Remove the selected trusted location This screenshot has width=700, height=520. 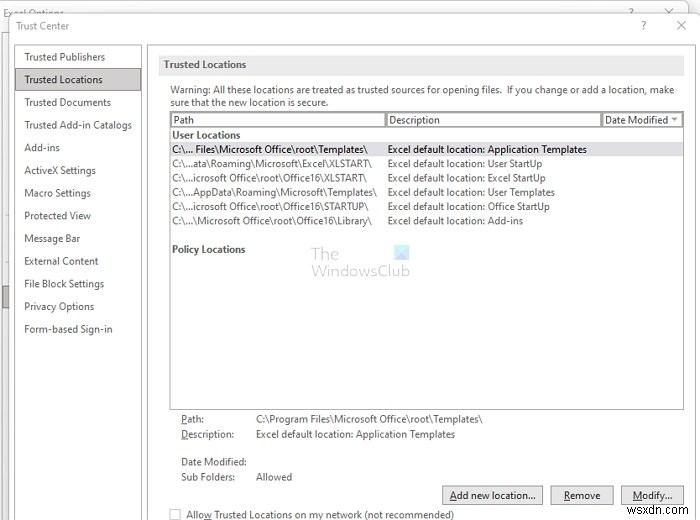[x=582, y=495]
